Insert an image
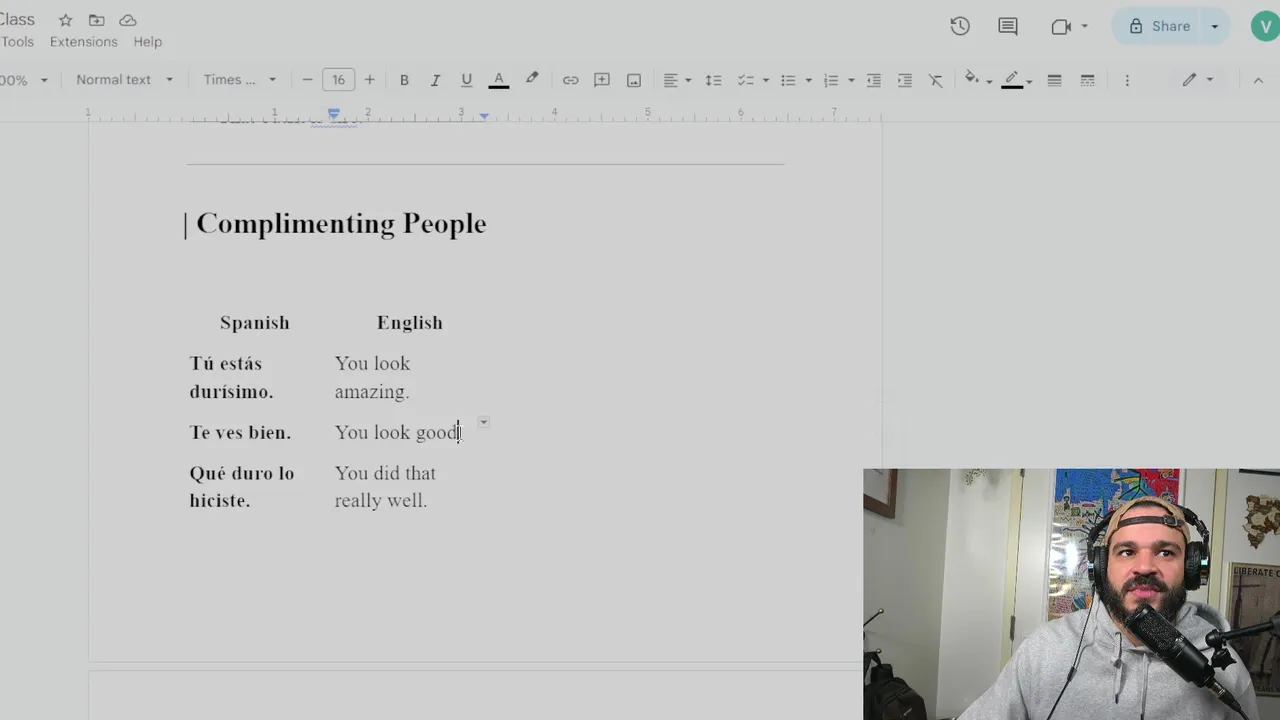 tap(634, 80)
